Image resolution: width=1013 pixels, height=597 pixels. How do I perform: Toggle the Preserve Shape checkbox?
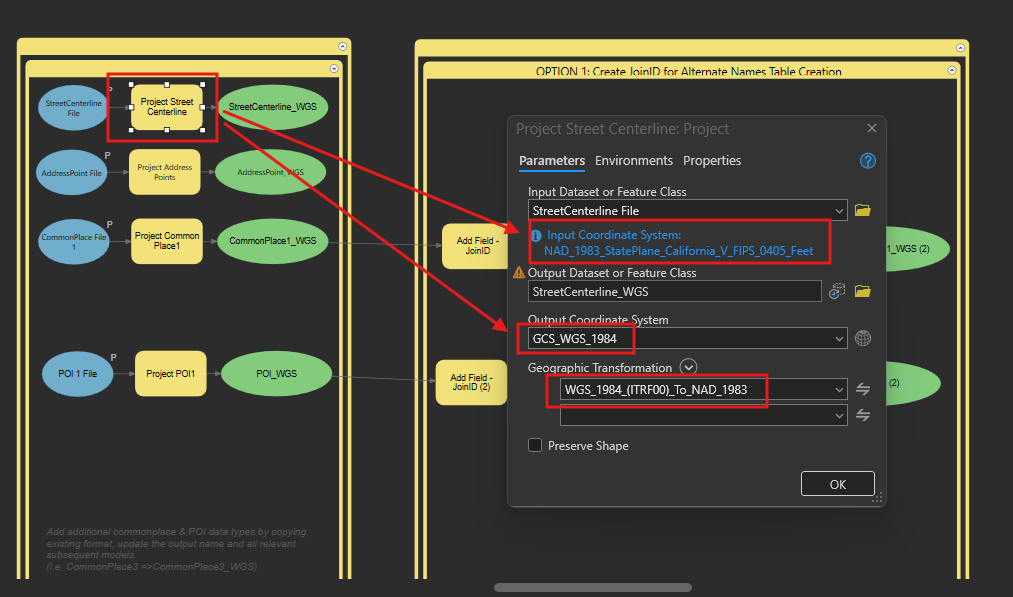pos(535,445)
